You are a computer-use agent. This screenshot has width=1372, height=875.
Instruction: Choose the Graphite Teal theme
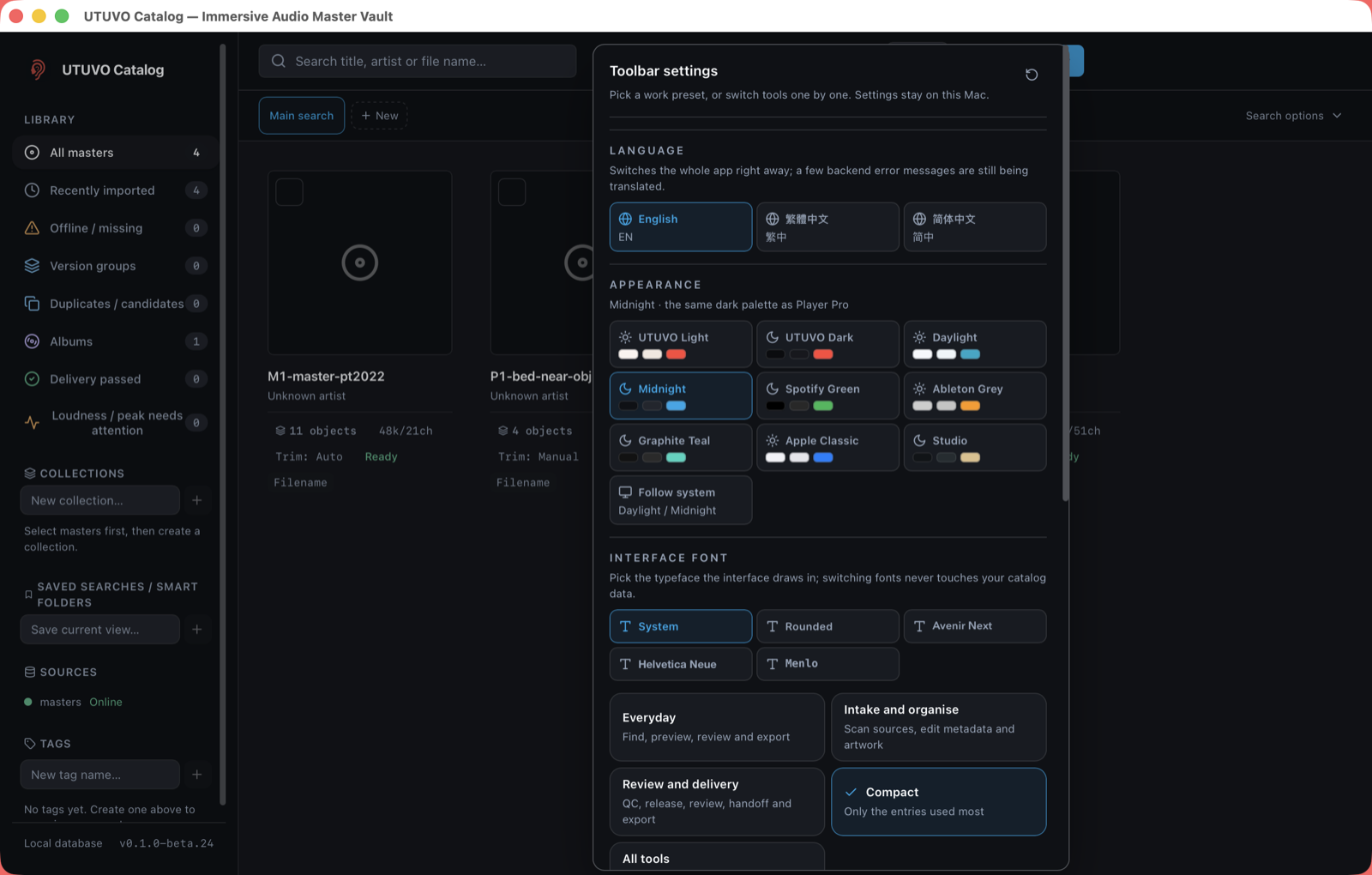point(681,447)
